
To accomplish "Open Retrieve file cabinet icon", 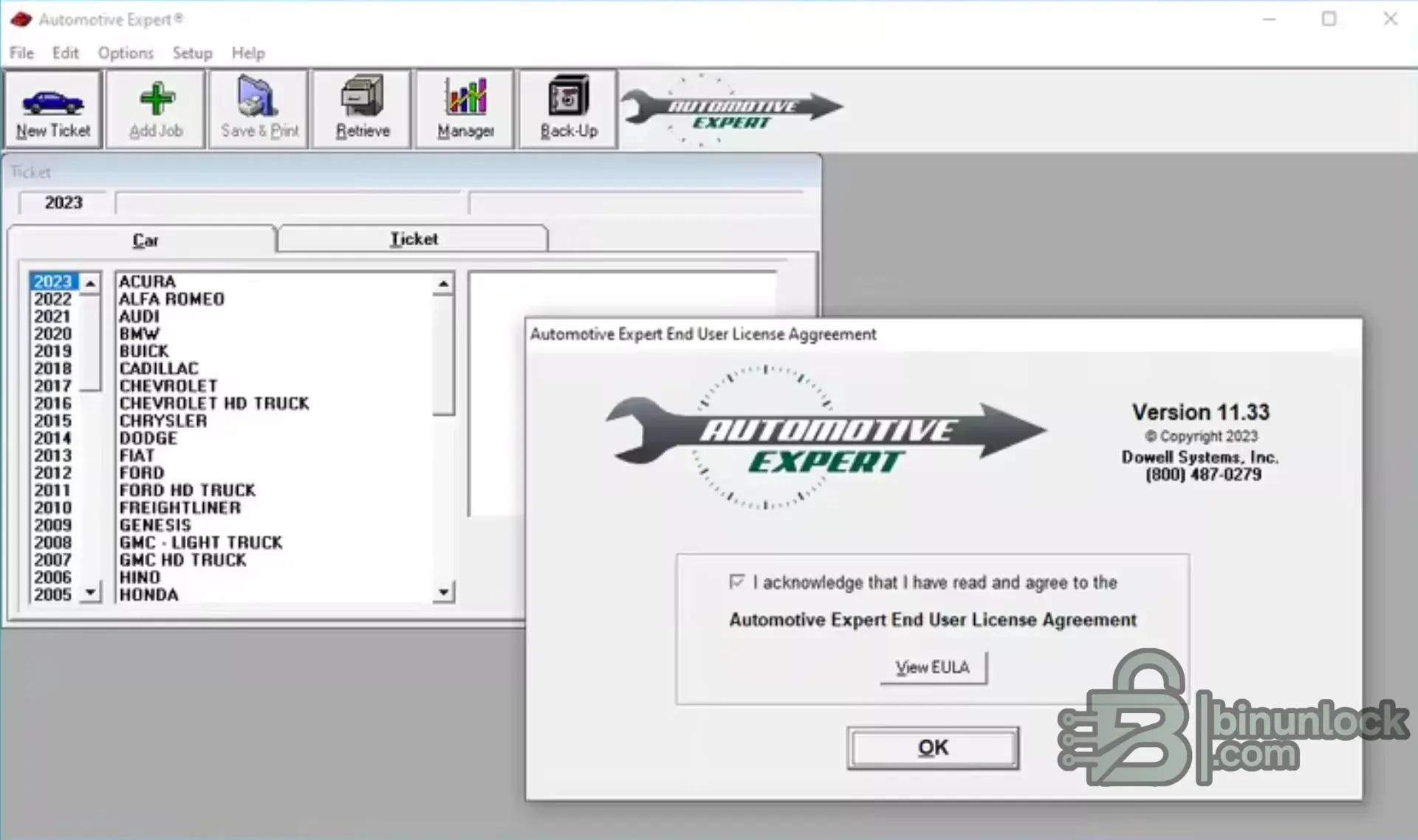I will (362, 109).
